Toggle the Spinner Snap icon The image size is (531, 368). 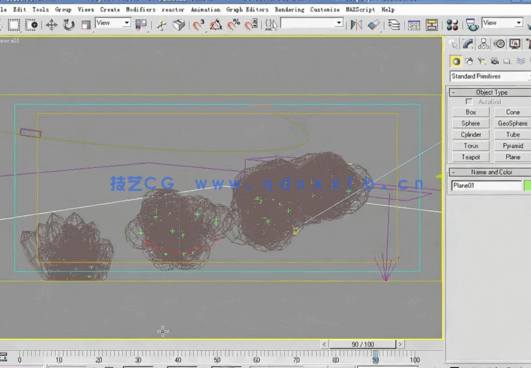click(x=251, y=25)
